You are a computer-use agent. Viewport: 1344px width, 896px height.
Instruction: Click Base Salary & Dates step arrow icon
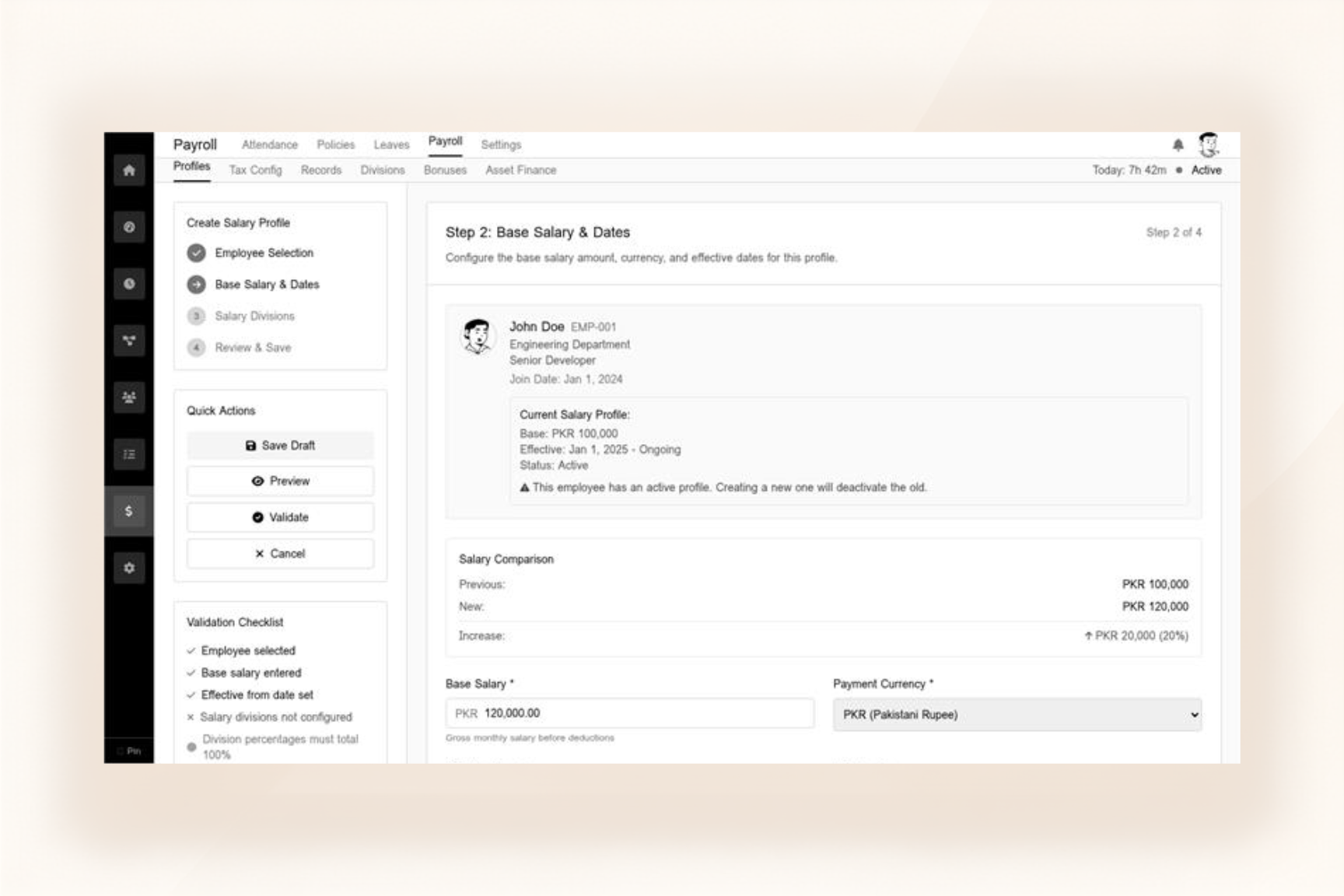pyautogui.click(x=196, y=285)
